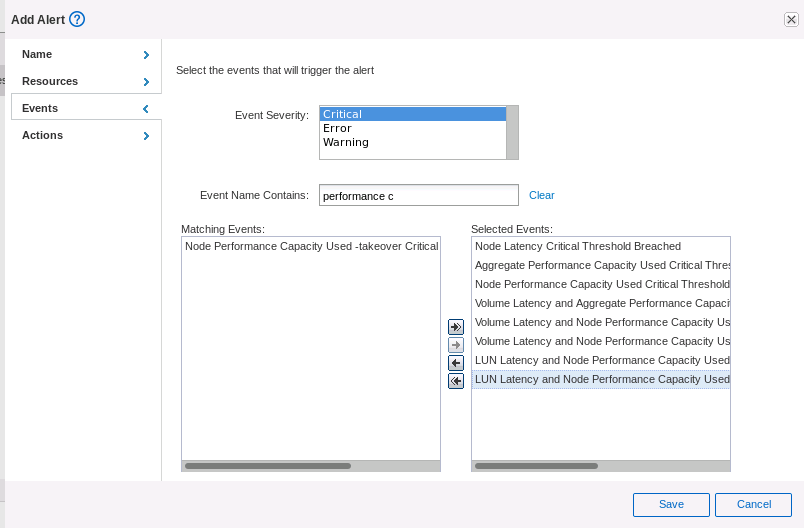
Task: Click Matching Events horizontal scrollbar
Action: pos(268,466)
